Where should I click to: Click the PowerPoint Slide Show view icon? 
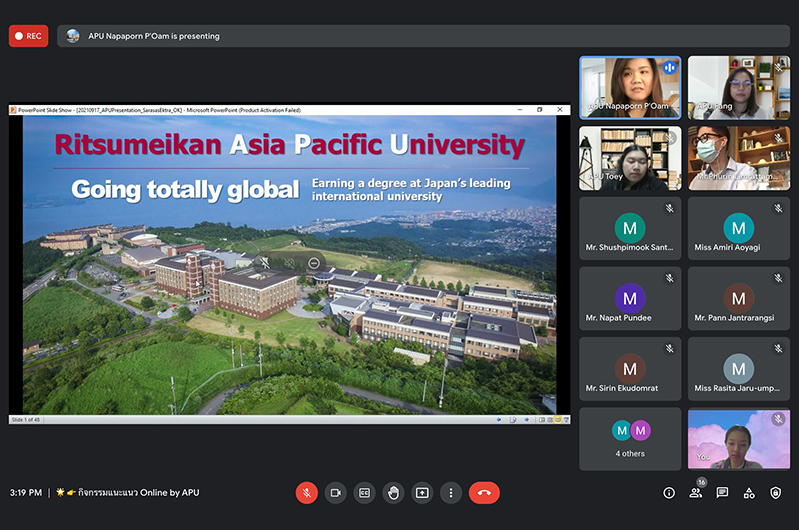(566, 420)
